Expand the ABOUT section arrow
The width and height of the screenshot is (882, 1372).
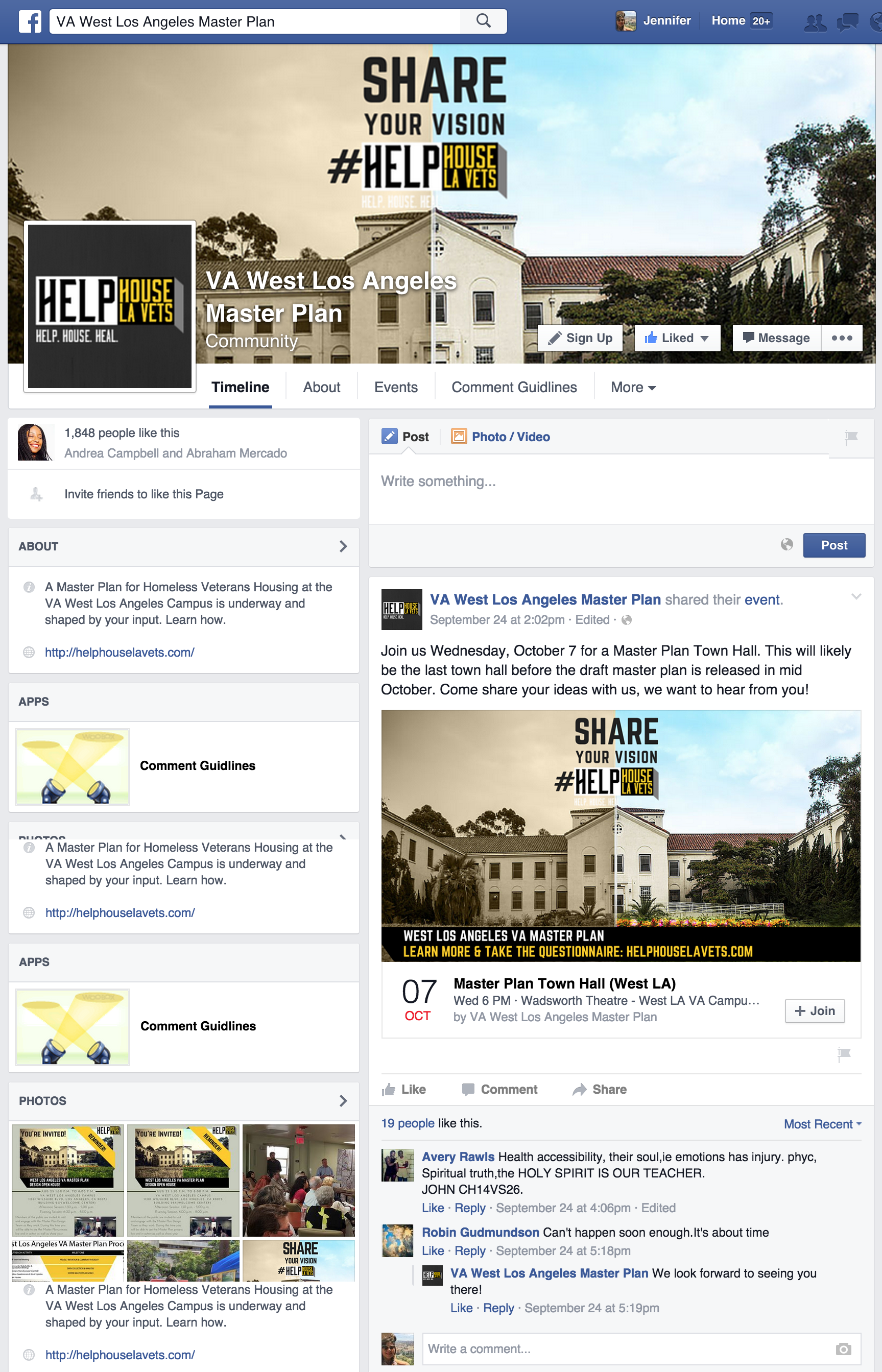(343, 546)
